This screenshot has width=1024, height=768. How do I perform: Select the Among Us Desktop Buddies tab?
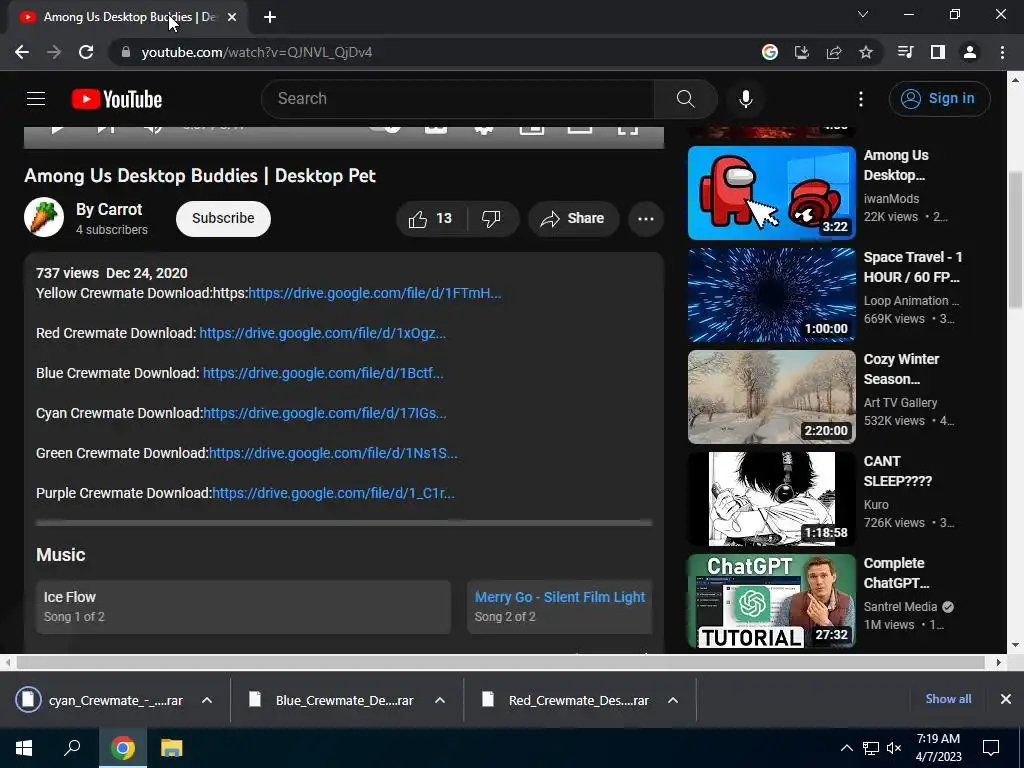pyautogui.click(x=129, y=17)
